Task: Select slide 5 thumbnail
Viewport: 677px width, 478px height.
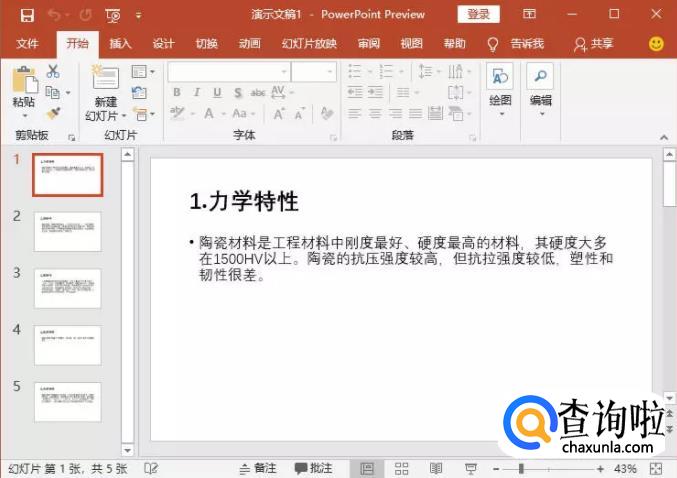Action: click(68, 402)
